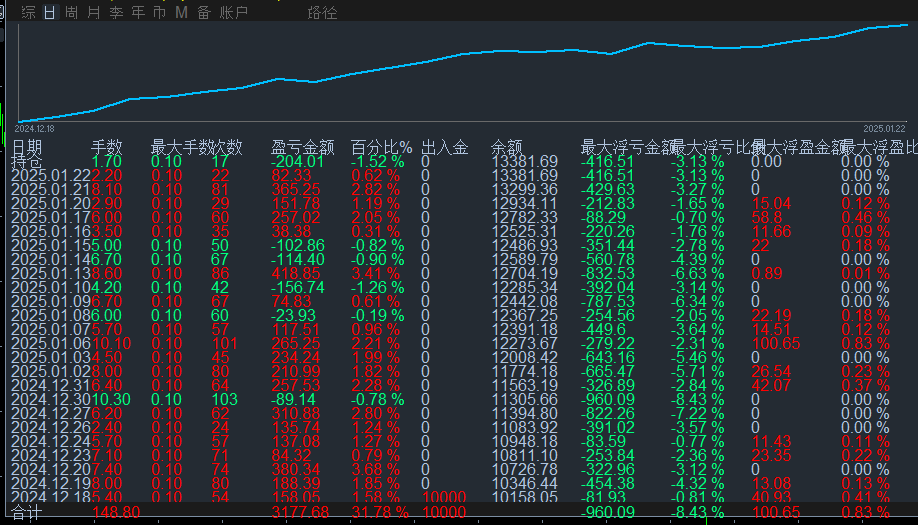Click balance 12008.42

click(525, 358)
